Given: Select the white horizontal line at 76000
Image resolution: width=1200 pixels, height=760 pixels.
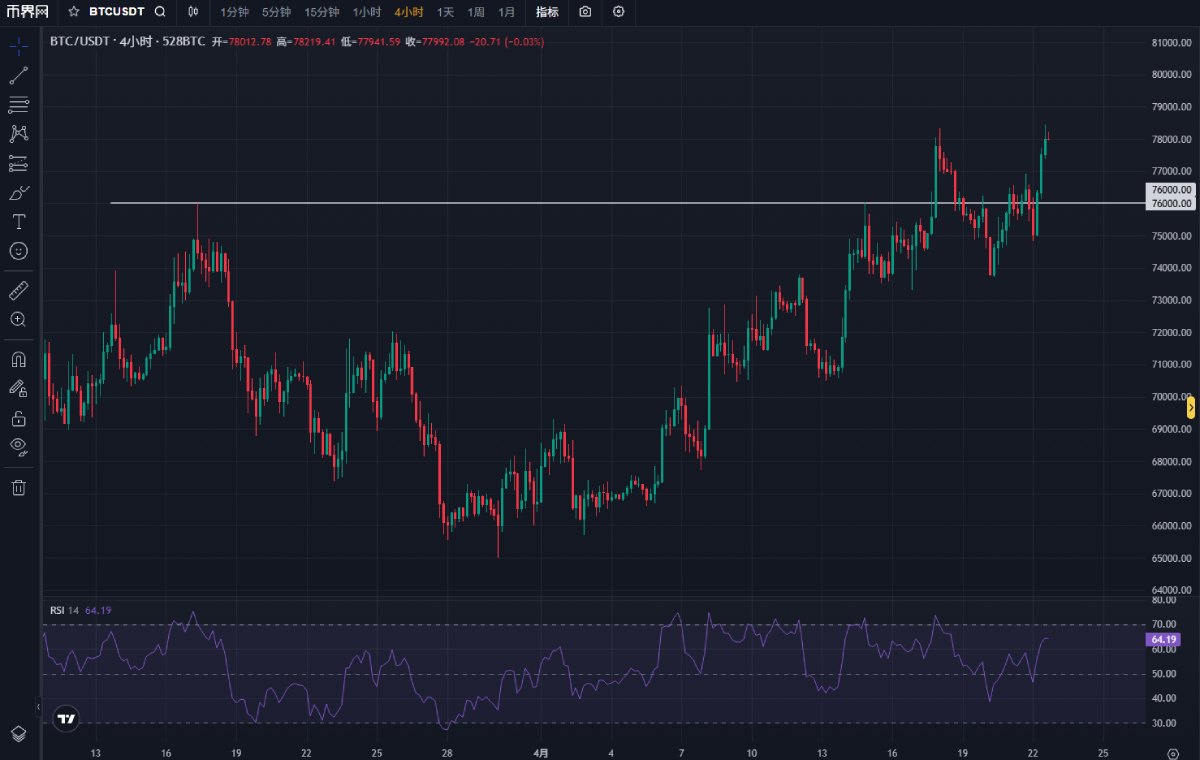Looking at the screenshot, I should (626, 203).
